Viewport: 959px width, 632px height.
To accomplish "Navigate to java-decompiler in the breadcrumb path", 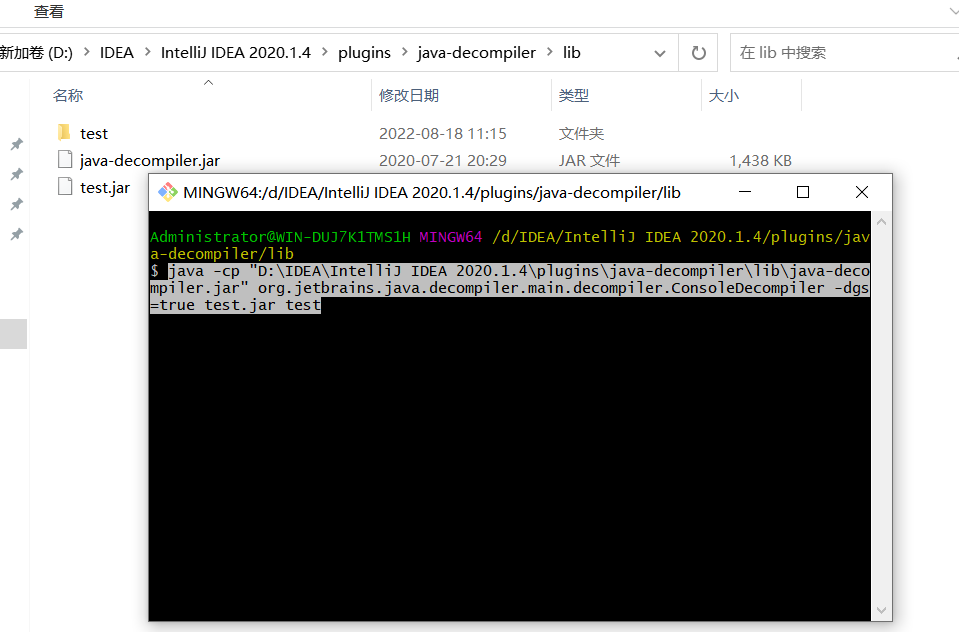I will [476, 53].
